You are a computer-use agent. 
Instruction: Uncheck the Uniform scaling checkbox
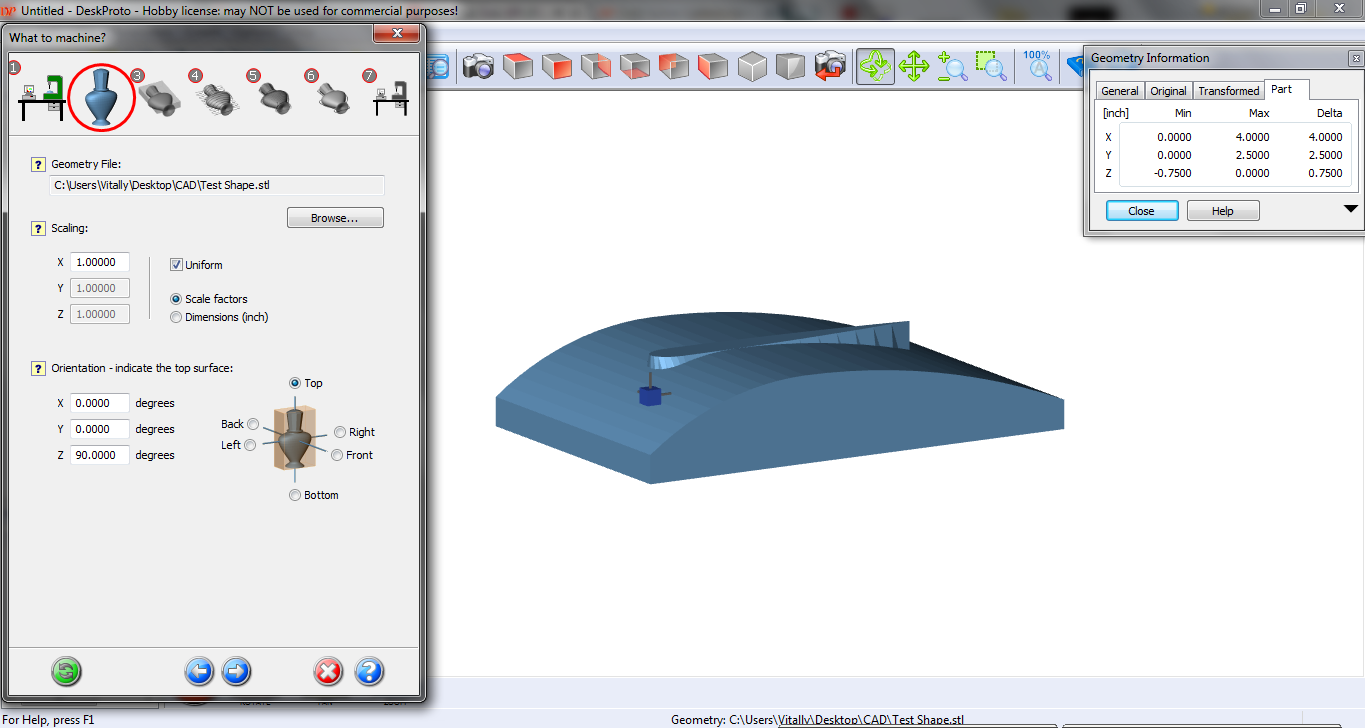(x=176, y=264)
